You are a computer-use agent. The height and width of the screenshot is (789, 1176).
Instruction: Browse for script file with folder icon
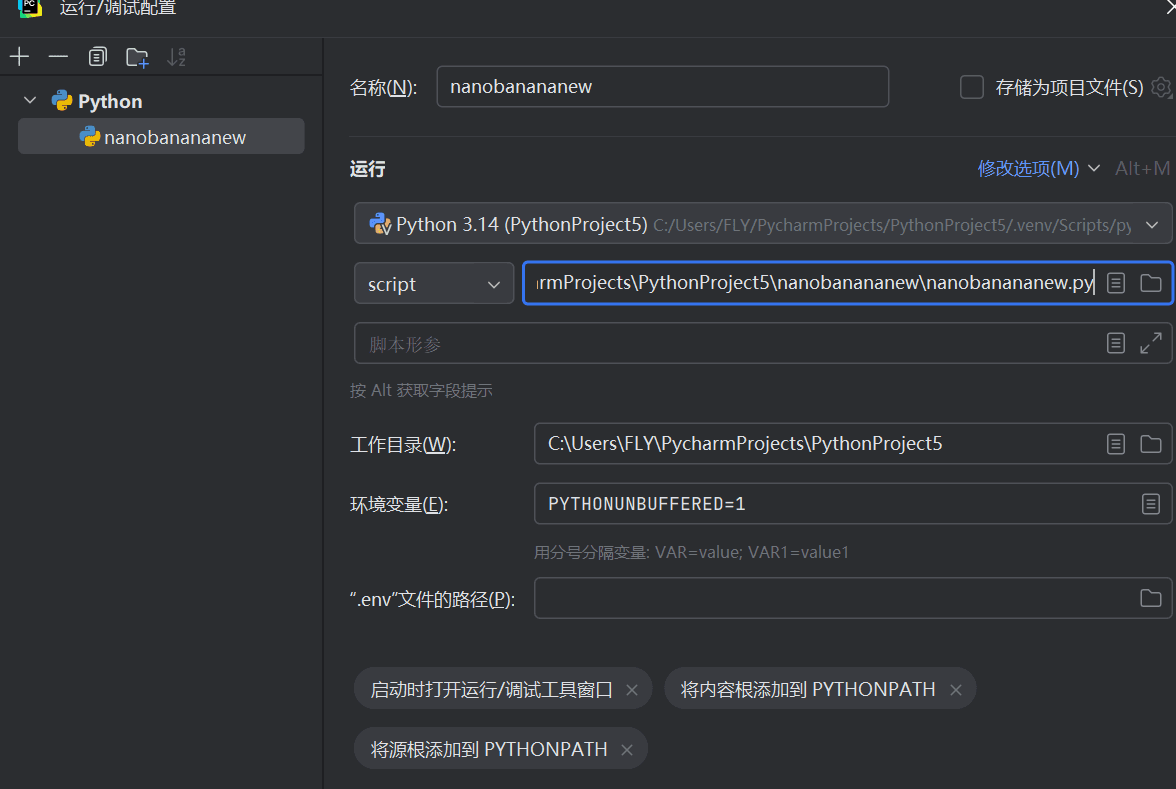[1150, 283]
